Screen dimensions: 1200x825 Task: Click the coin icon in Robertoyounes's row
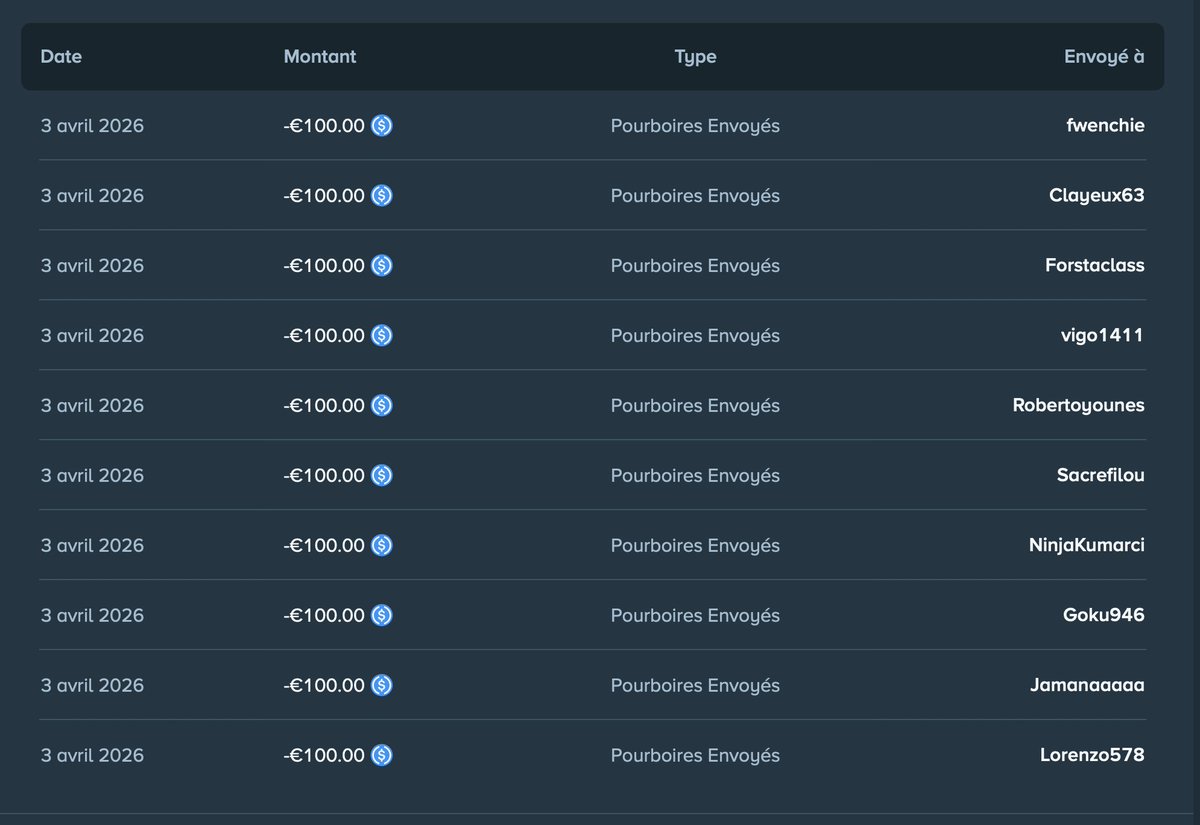(x=382, y=405)
